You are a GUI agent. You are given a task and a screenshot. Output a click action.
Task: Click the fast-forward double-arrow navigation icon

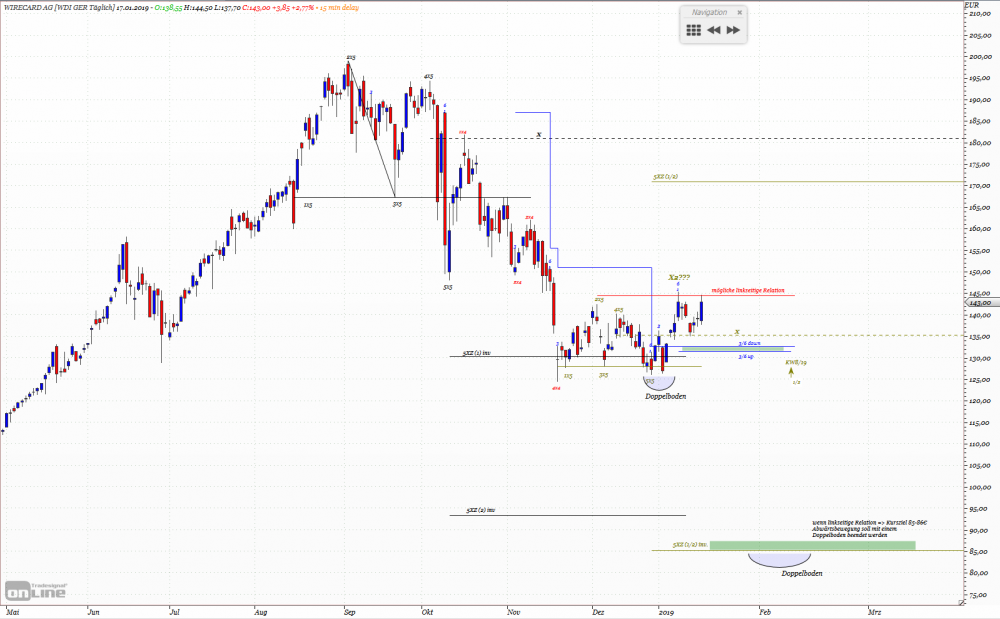coord(733,30)
